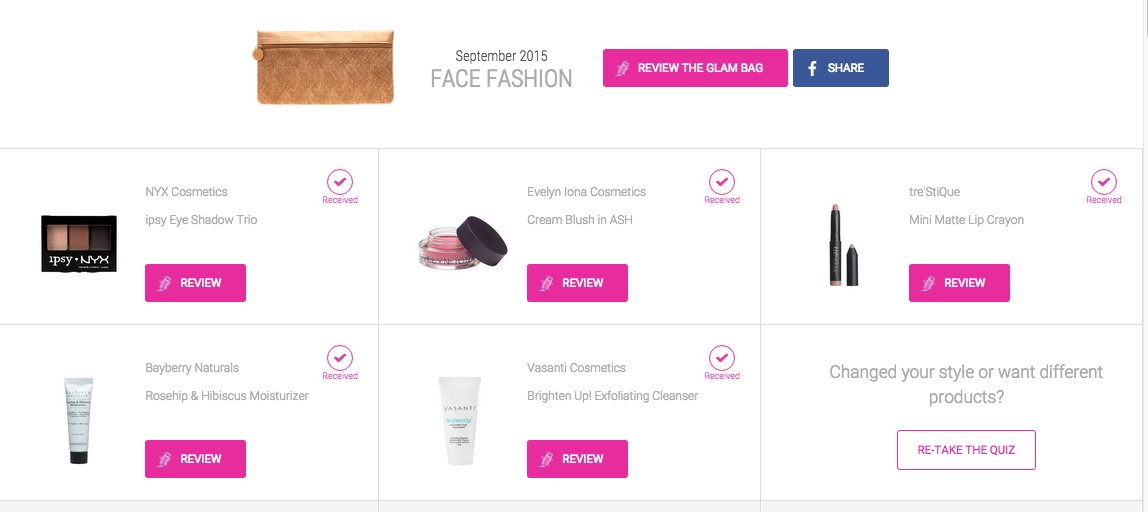Review the Rosehip & Hibiscus Moisturizer
Image resolution: width=1148 pixels, height=512 pixels.
(195, 459)
